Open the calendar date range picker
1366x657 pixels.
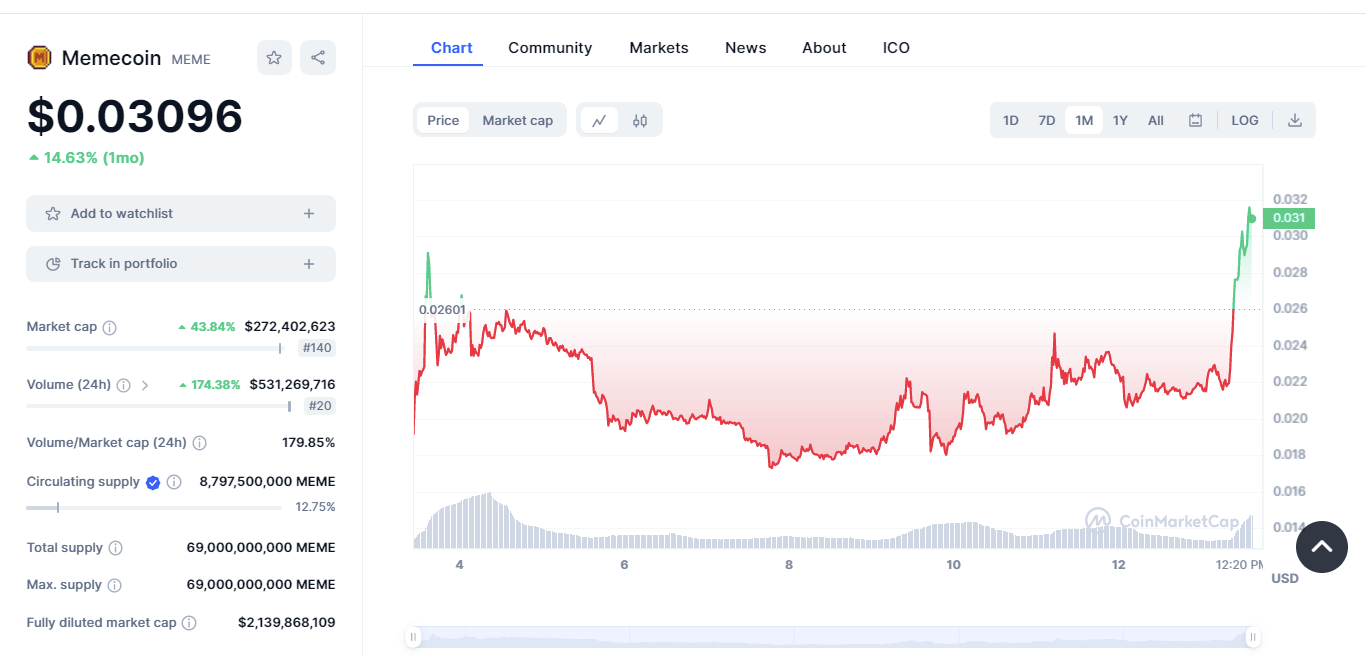pos(1195,120)
